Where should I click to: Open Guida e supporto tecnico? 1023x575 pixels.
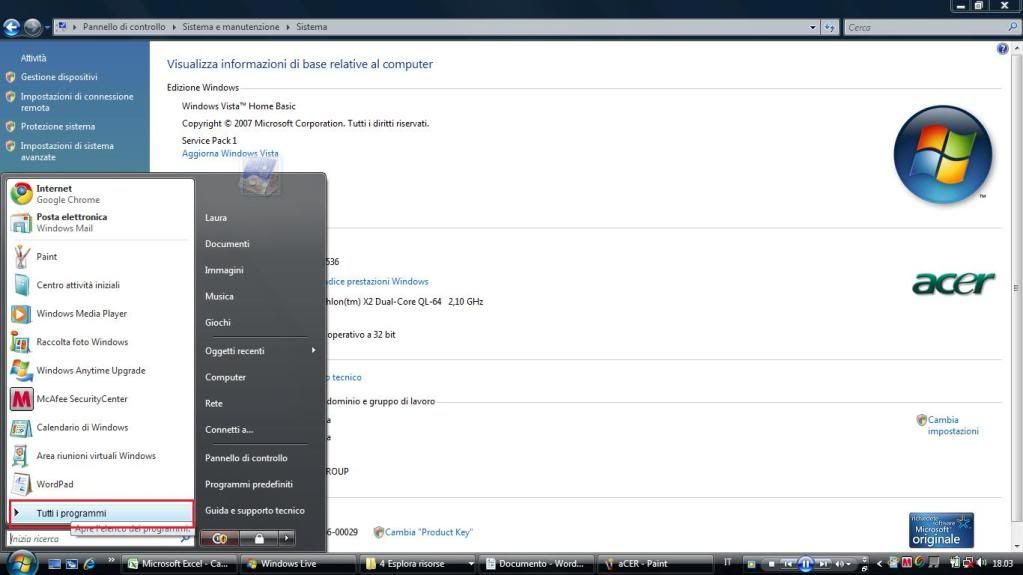coord(254,510)
